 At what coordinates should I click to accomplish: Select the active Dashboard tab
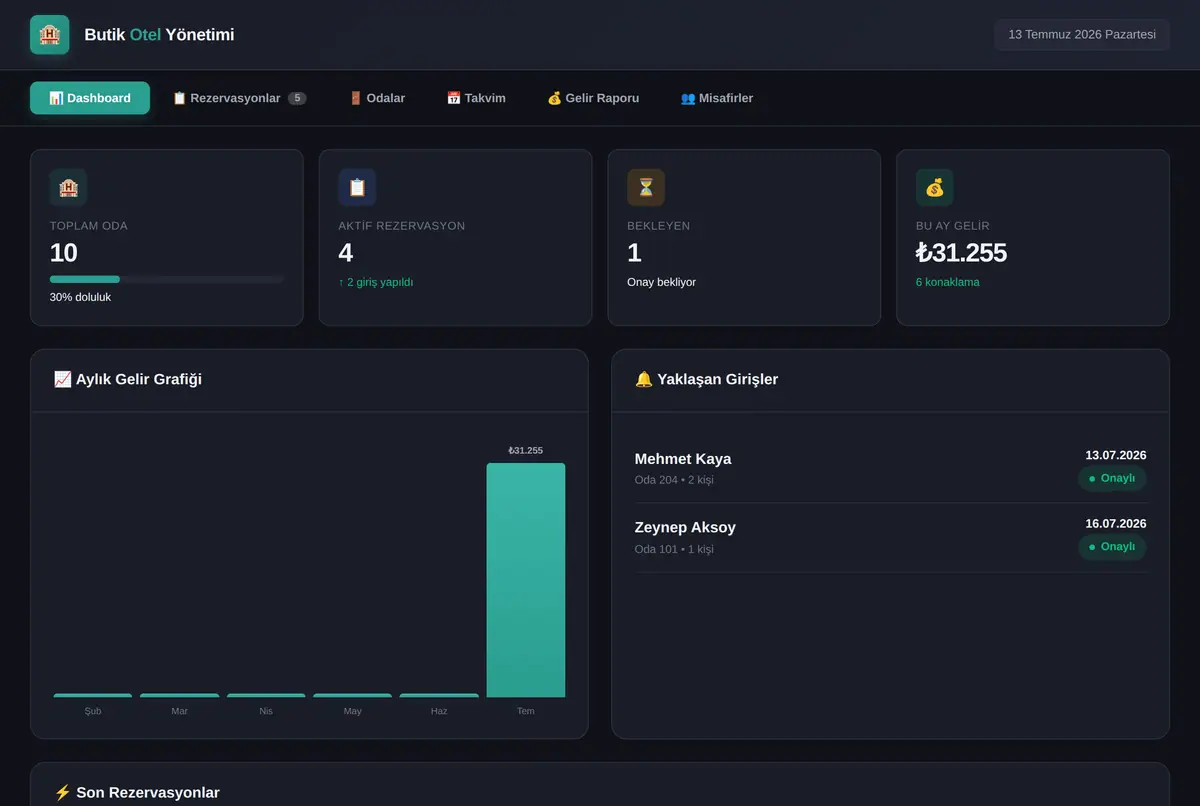pos(90,98)
